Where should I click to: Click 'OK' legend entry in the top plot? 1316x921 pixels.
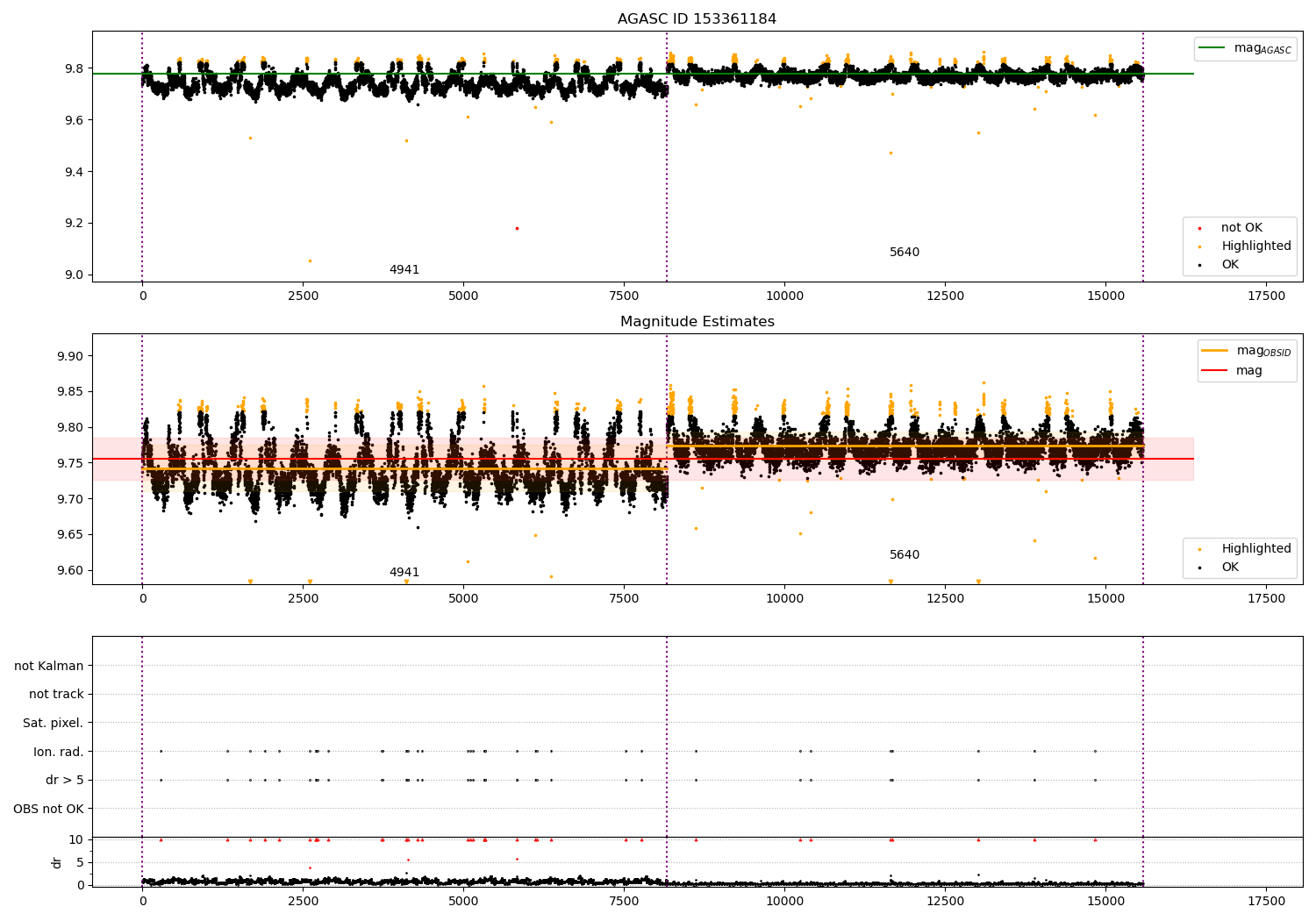[1229, 265]
